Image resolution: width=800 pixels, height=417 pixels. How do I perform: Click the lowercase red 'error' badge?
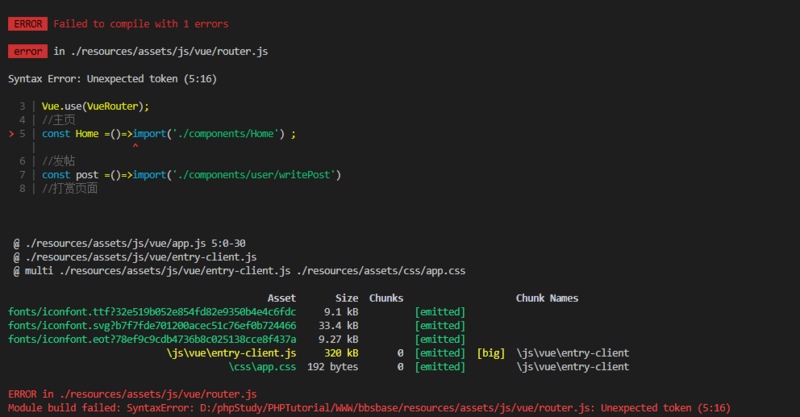28,52
